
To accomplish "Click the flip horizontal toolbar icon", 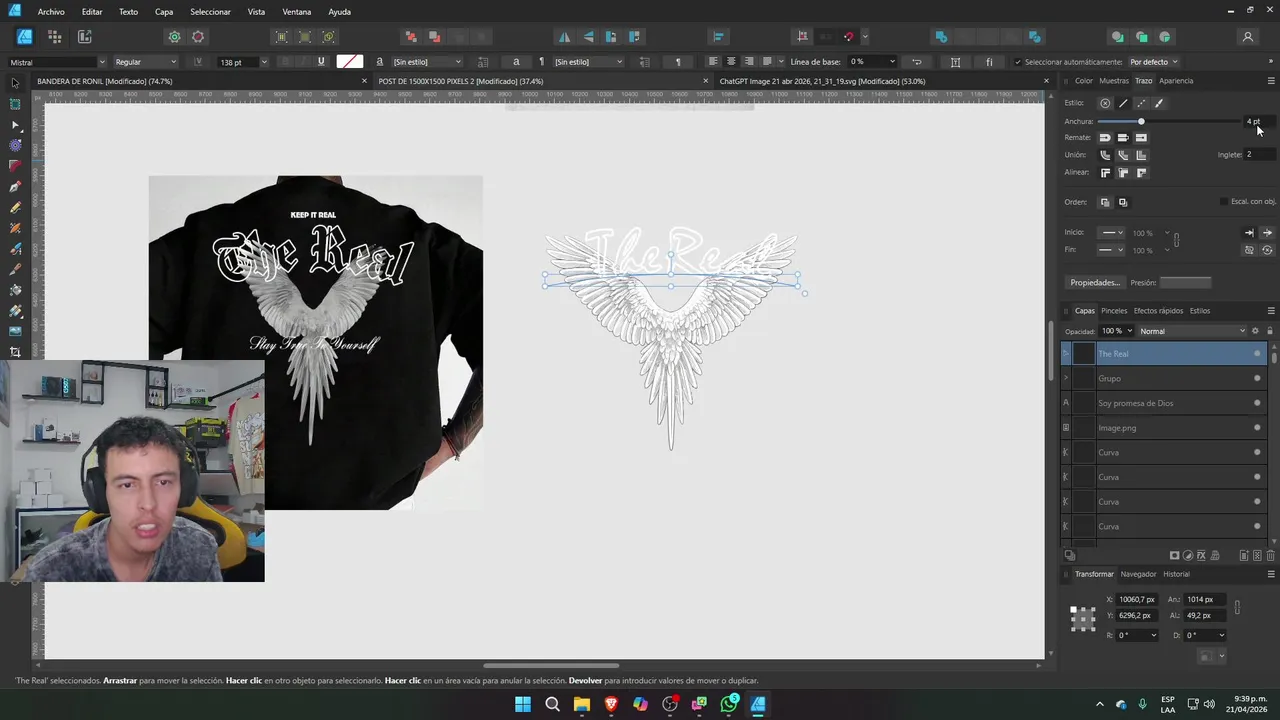I will (x=565, y=37).
